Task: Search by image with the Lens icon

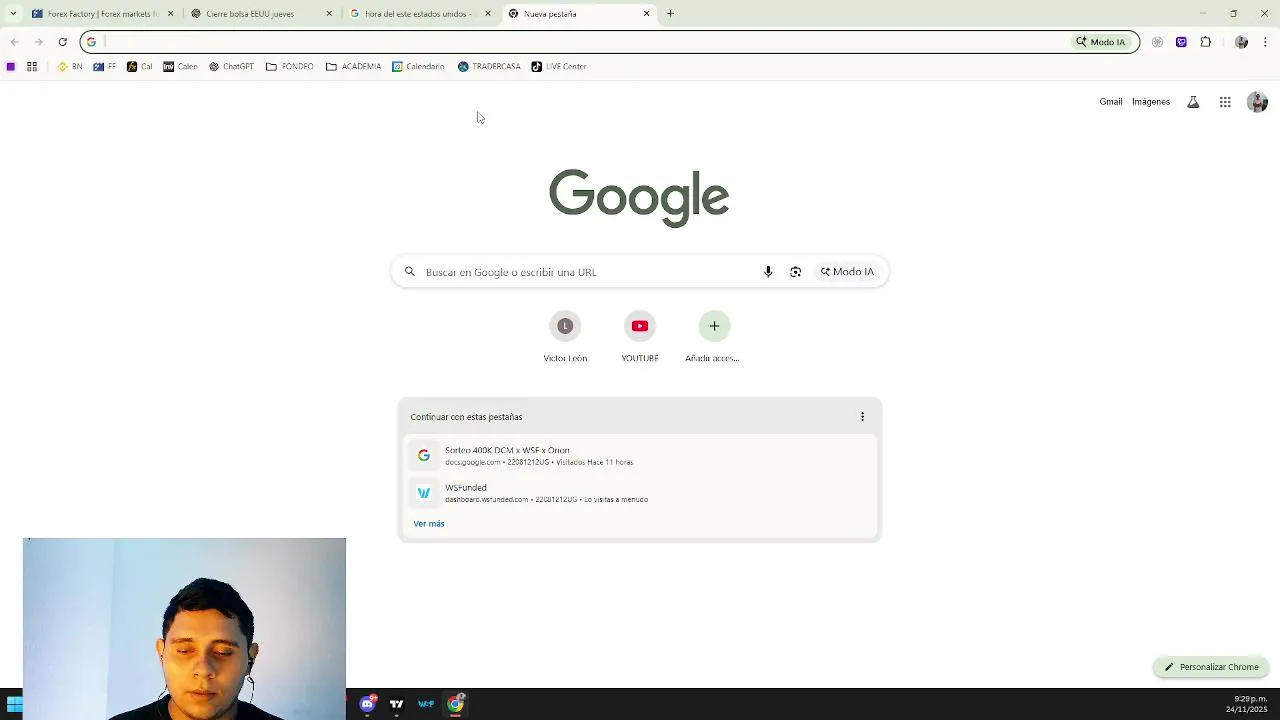Action: 795,272
